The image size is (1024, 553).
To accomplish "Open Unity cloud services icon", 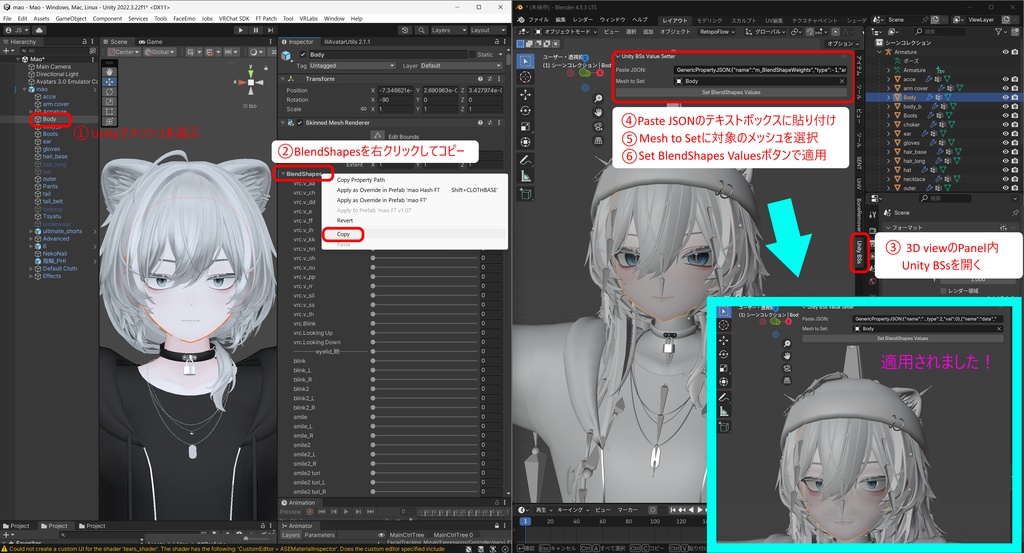I will pos(39,30).
